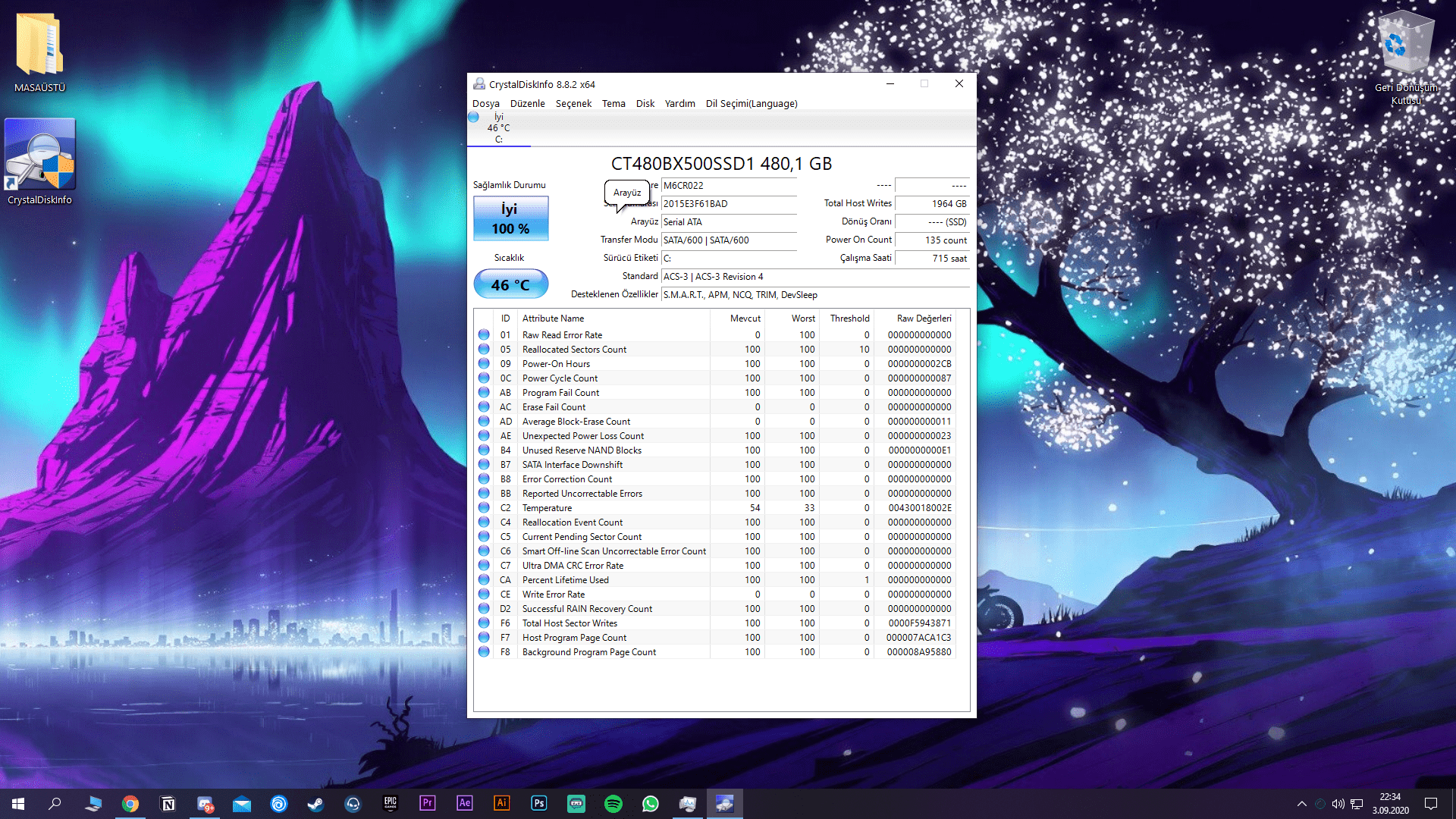1456x819 pixels.
Task: Open the Tema menu
Action: point(613,104)
